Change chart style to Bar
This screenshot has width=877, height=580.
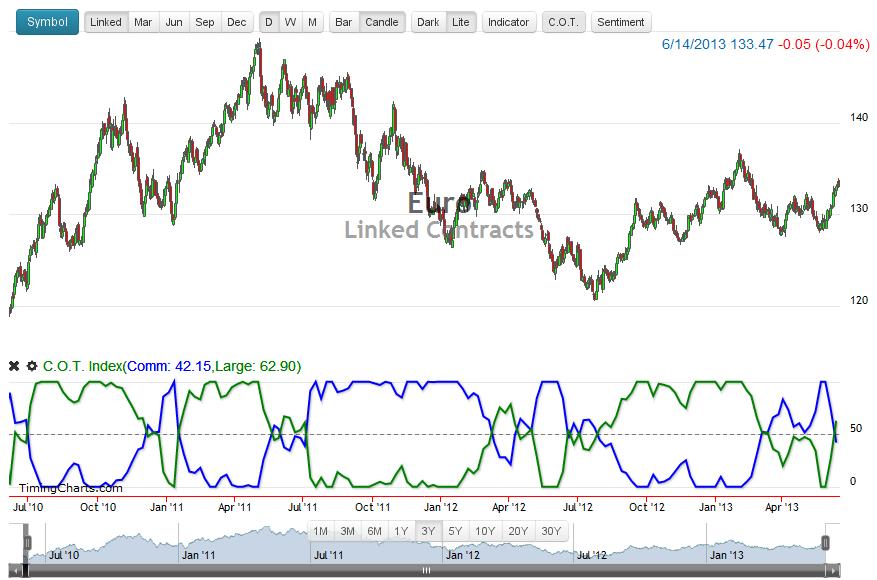[x=343, y=22]
